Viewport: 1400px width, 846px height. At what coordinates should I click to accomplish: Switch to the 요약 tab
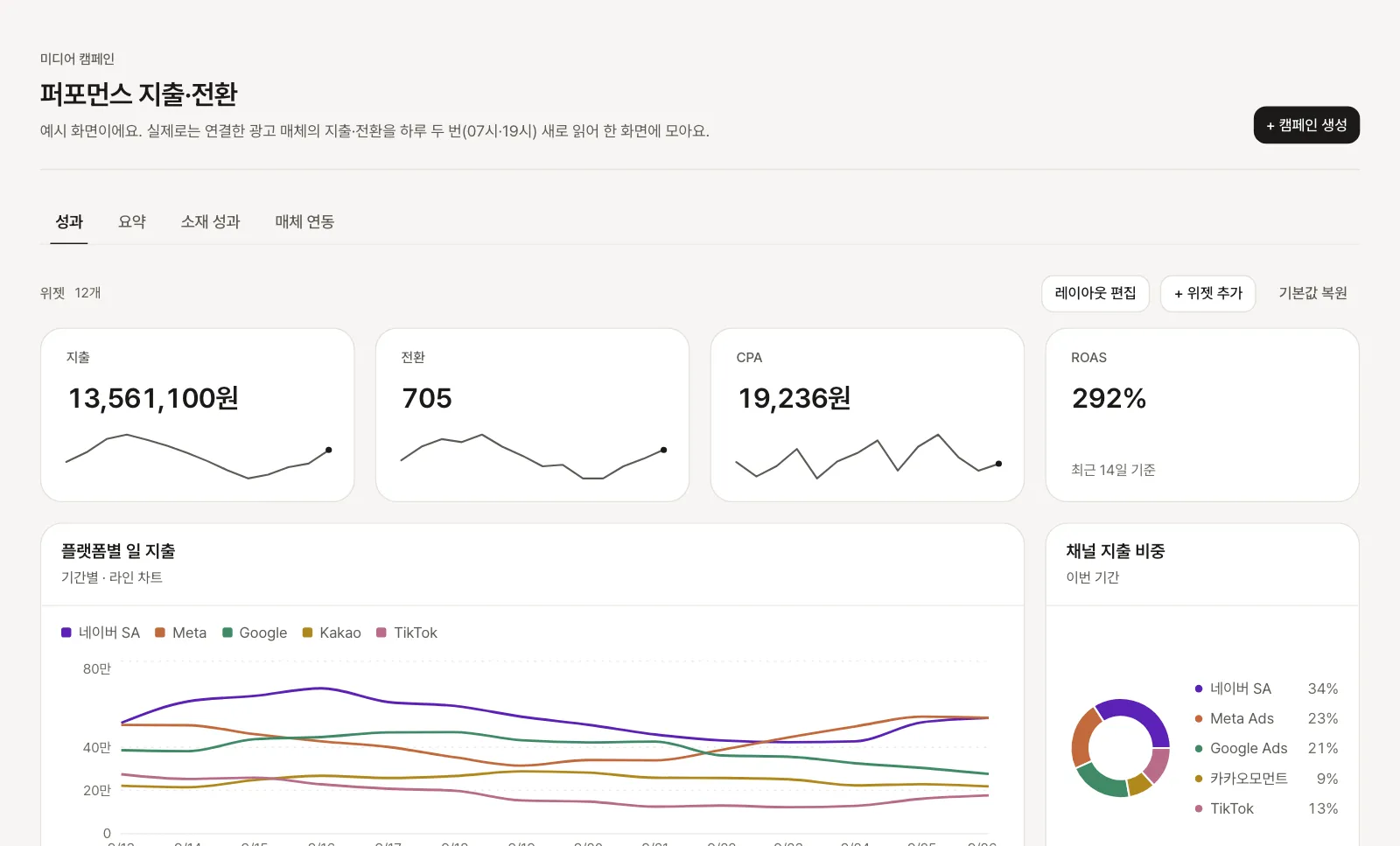click(132, 222)
